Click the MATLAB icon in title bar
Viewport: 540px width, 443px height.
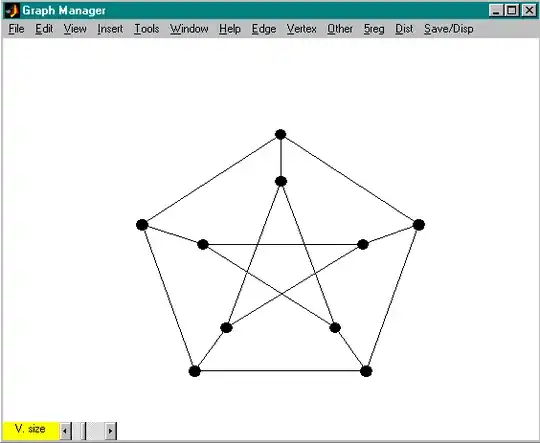tap(12, 11)
